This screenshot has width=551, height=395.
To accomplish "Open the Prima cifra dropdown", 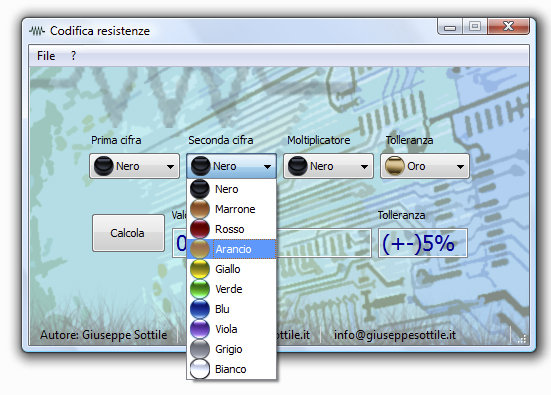I will tap(135, 166).
